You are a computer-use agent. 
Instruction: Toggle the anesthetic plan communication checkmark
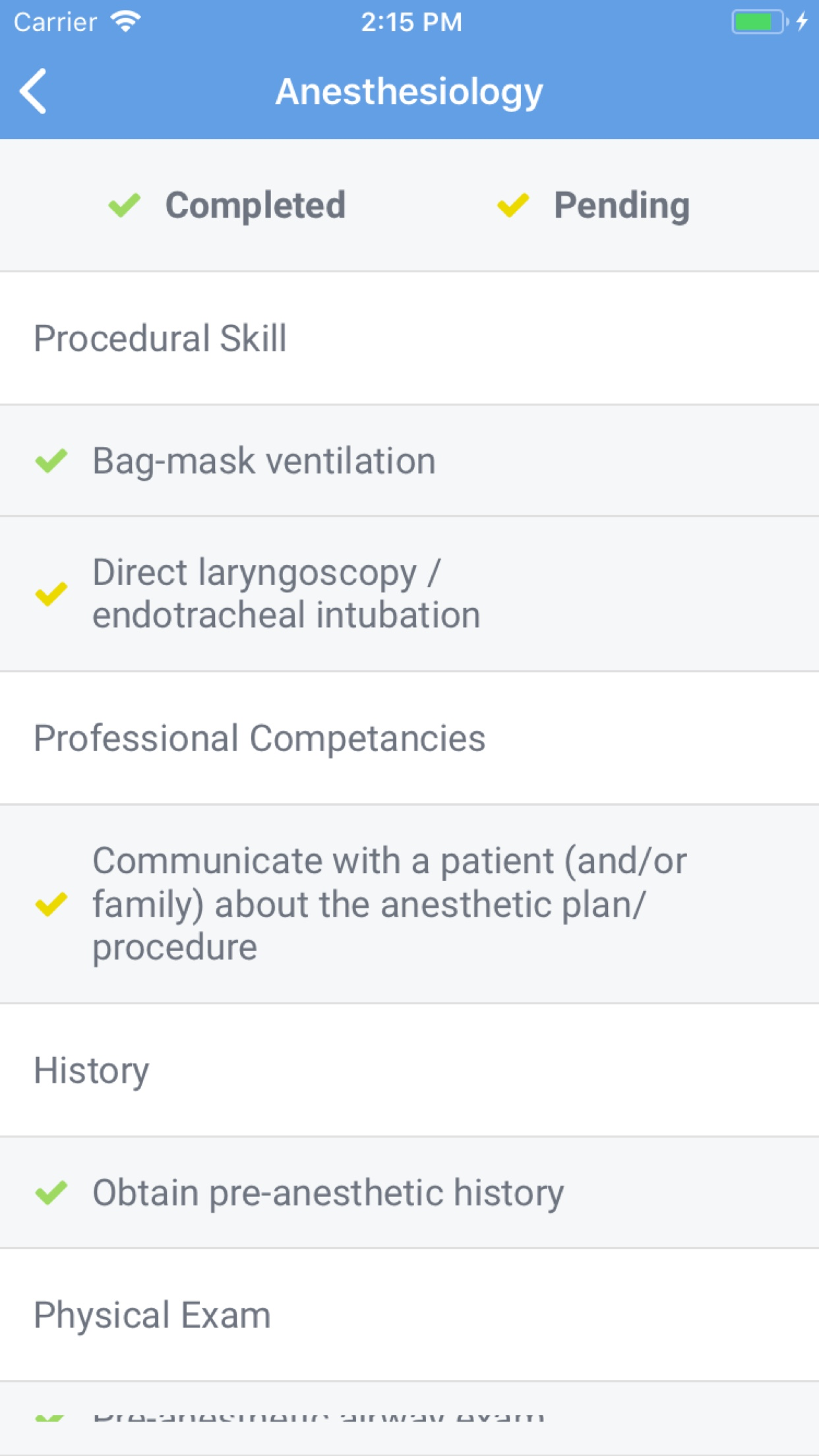point(51,903)
